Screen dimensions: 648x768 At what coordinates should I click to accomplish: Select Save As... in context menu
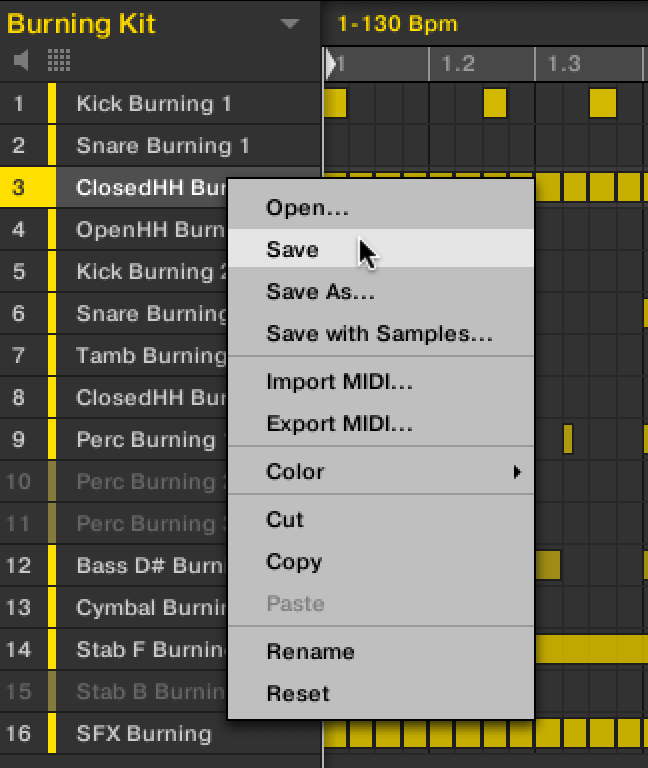coord(320,292)
